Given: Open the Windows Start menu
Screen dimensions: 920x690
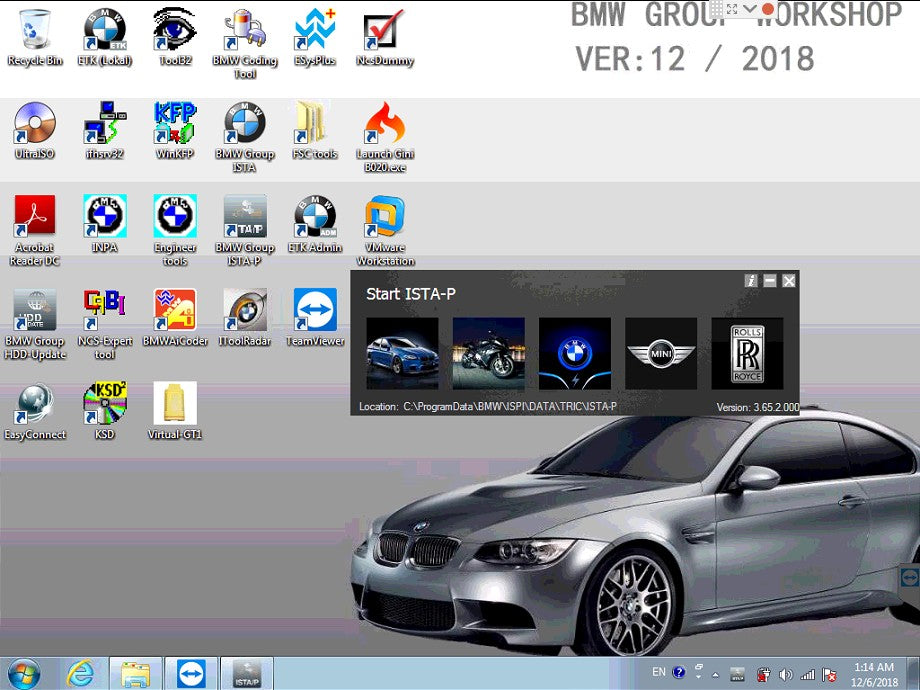Looking at the screenshot, I should coord(24,673).
